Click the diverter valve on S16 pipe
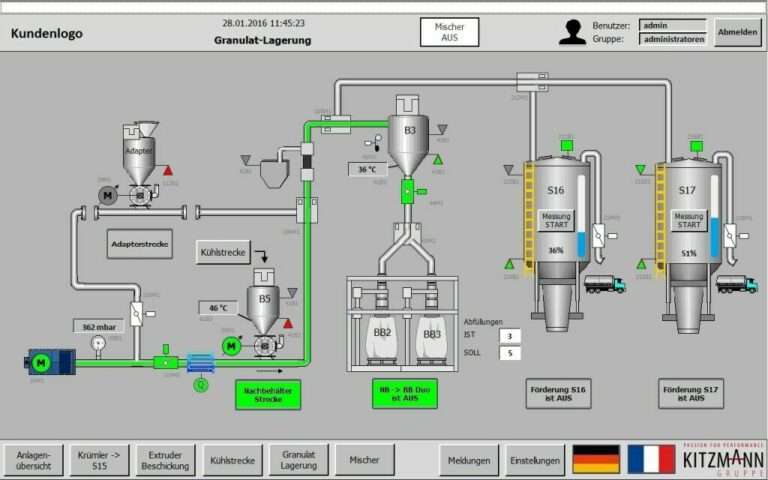This screenshot has height=480, width=768. coord(599,236)
